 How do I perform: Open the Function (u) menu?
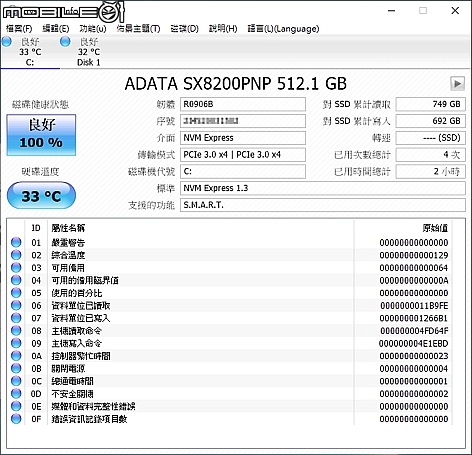pos(93,29)
